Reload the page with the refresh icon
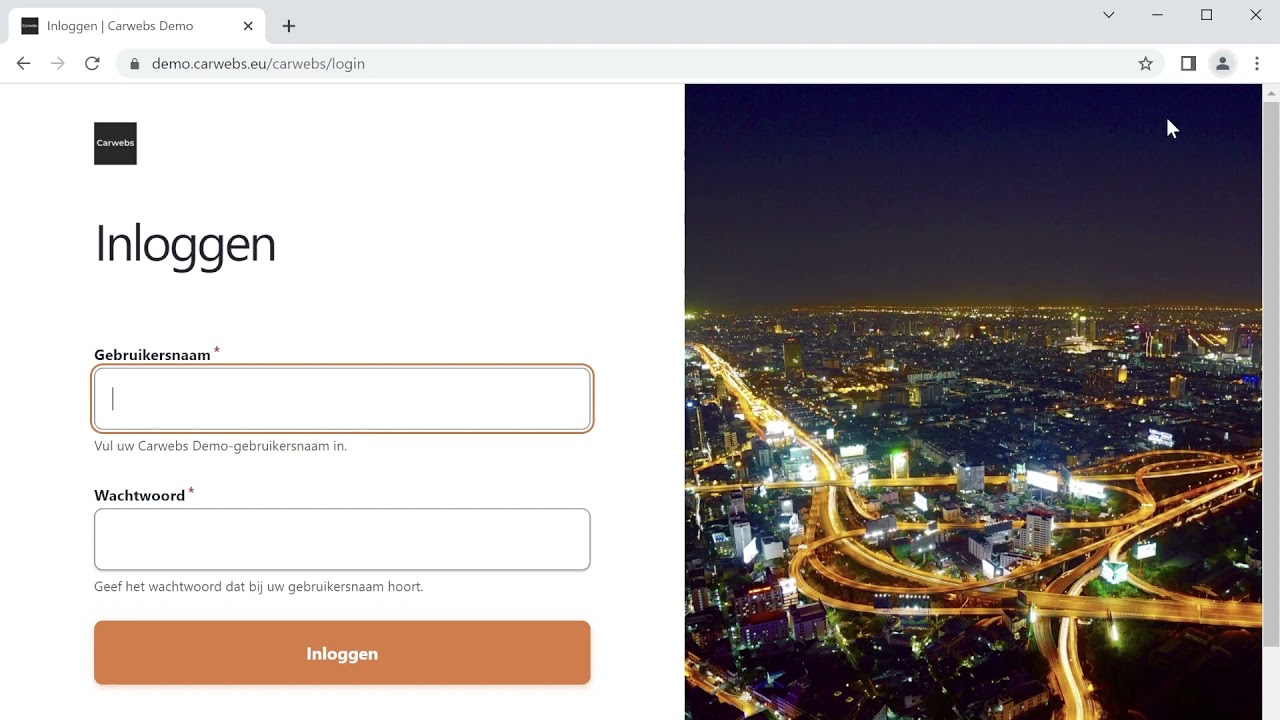This screenshot has width=1280, height=720. (x=92, y=63)
